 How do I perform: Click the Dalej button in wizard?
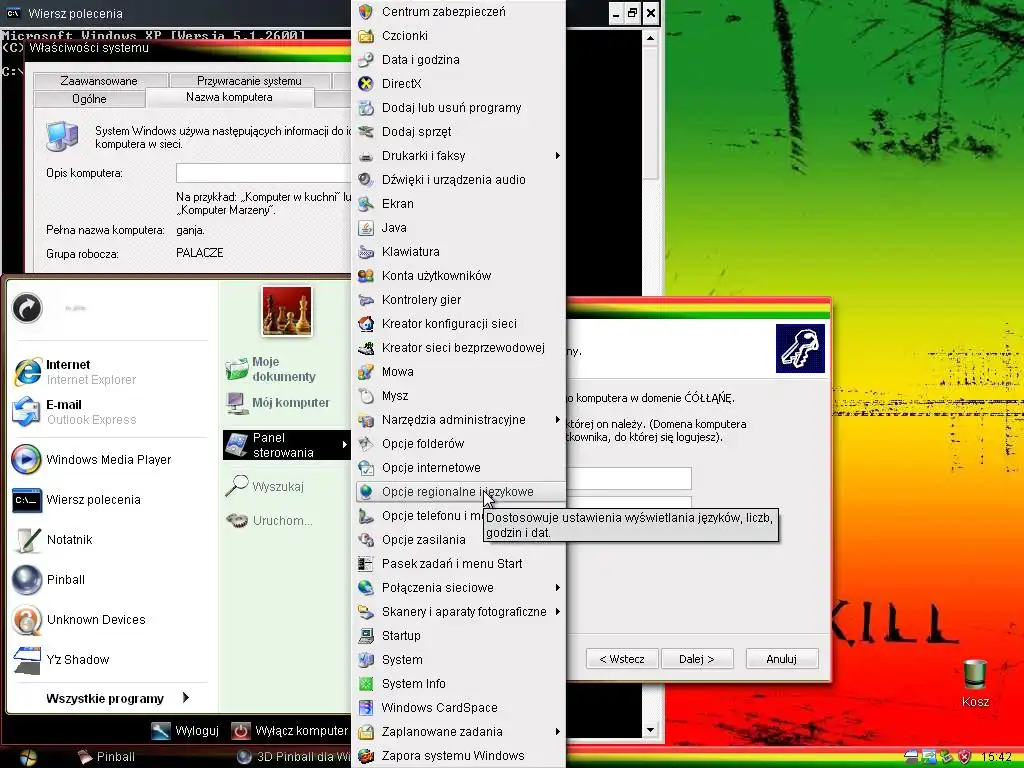coord(697,659)
